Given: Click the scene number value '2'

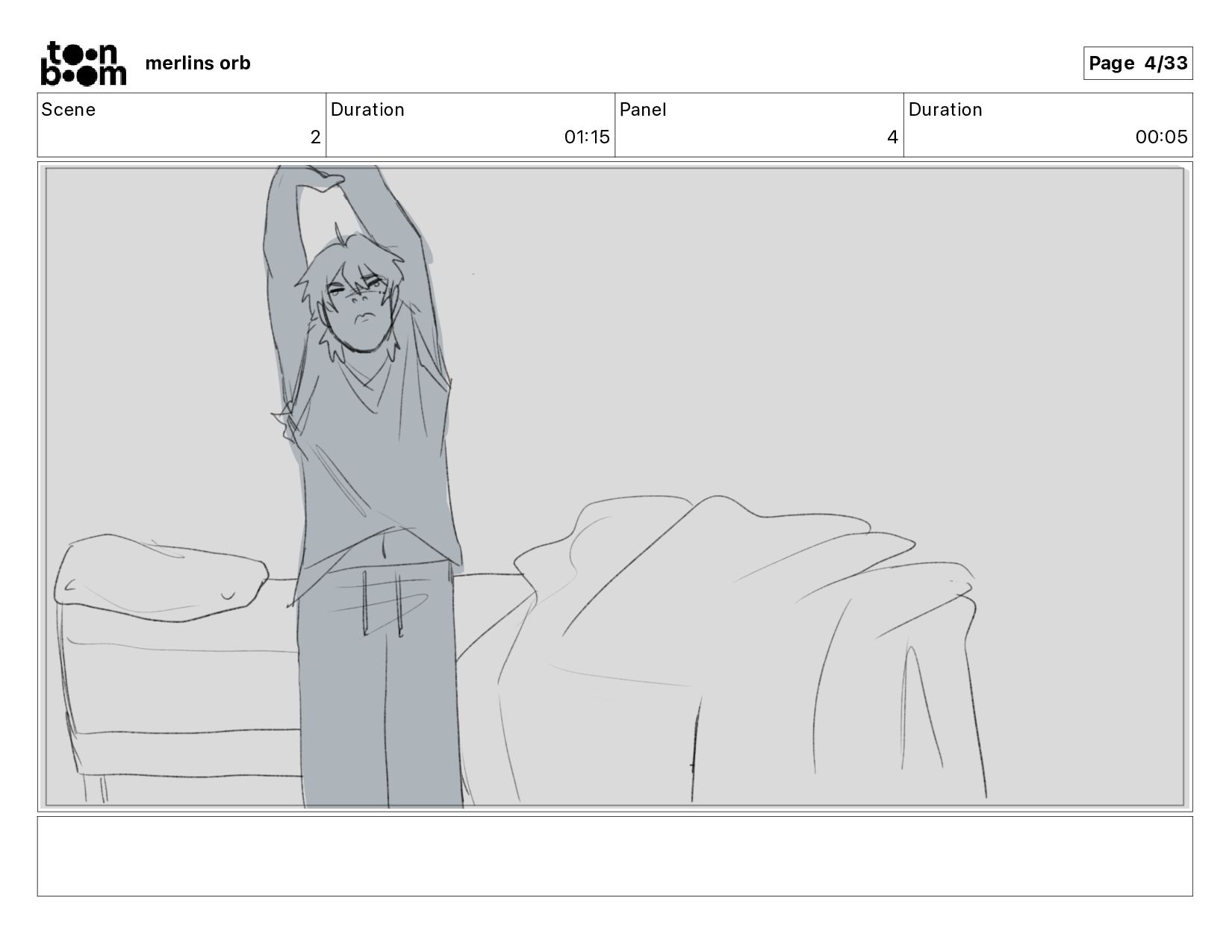Looking at the screenshot, I should (x=315, y=137).
